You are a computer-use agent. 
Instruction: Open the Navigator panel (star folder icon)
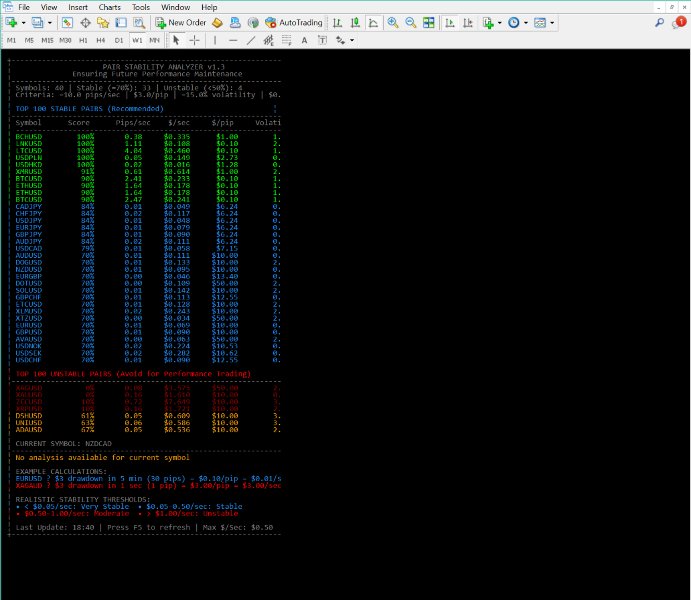[103, 22]
